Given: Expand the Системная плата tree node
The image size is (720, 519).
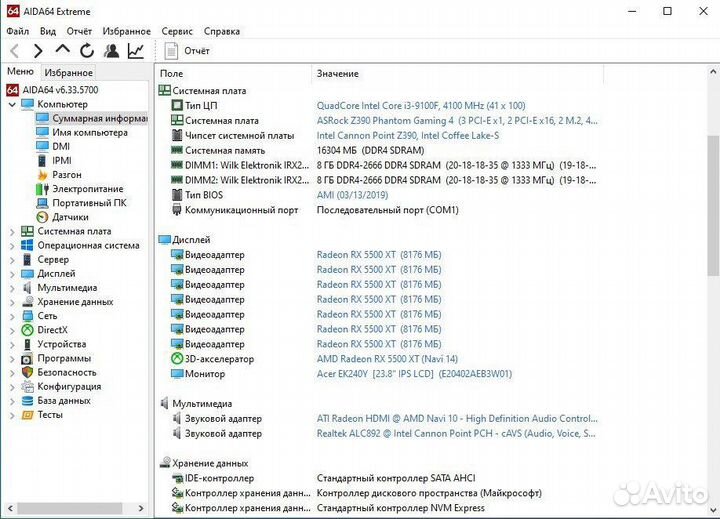Looking at the screenshot, I should pyautogui.click(x=12, y=231).
